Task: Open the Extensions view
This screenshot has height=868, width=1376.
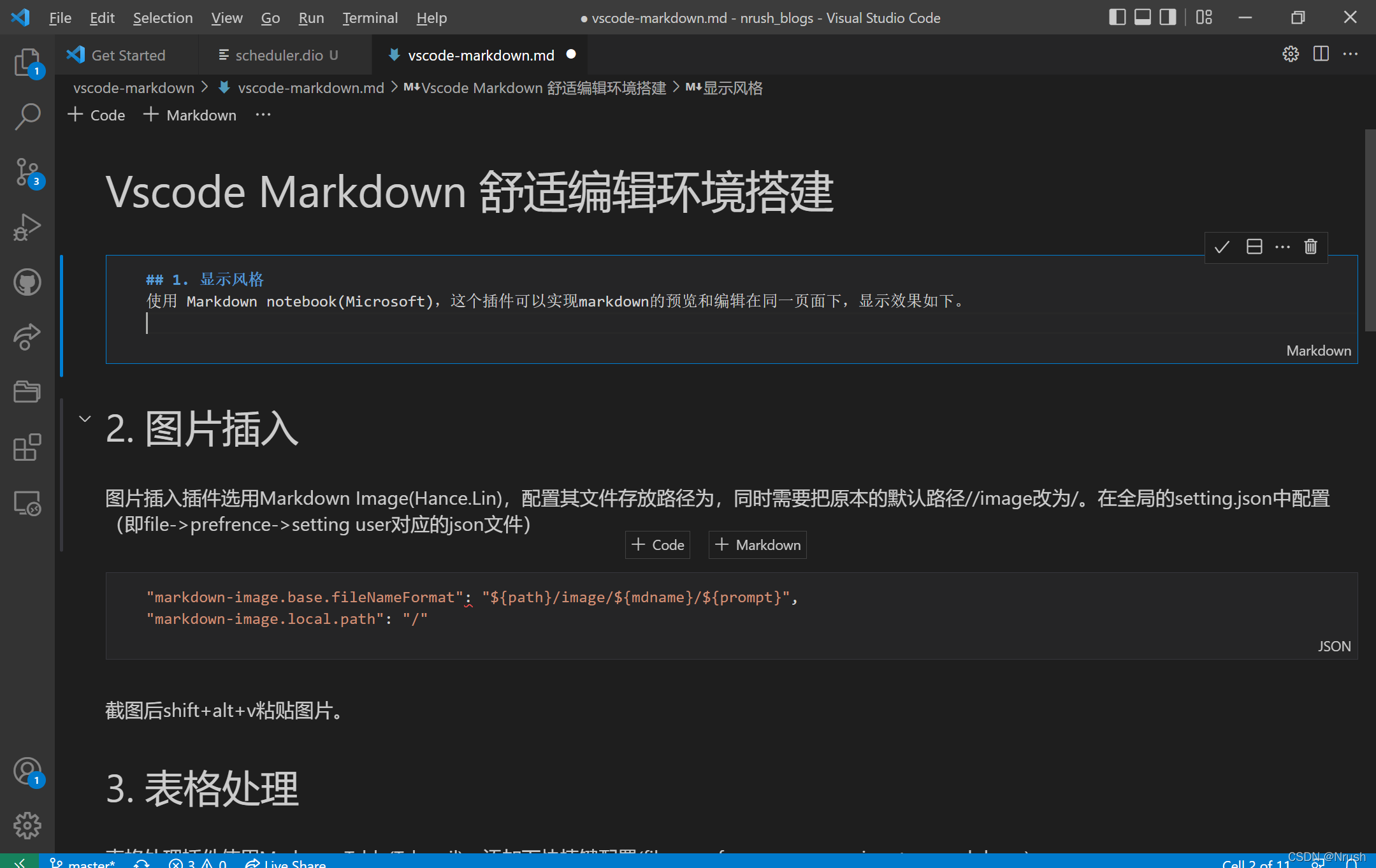Action: 27,447
